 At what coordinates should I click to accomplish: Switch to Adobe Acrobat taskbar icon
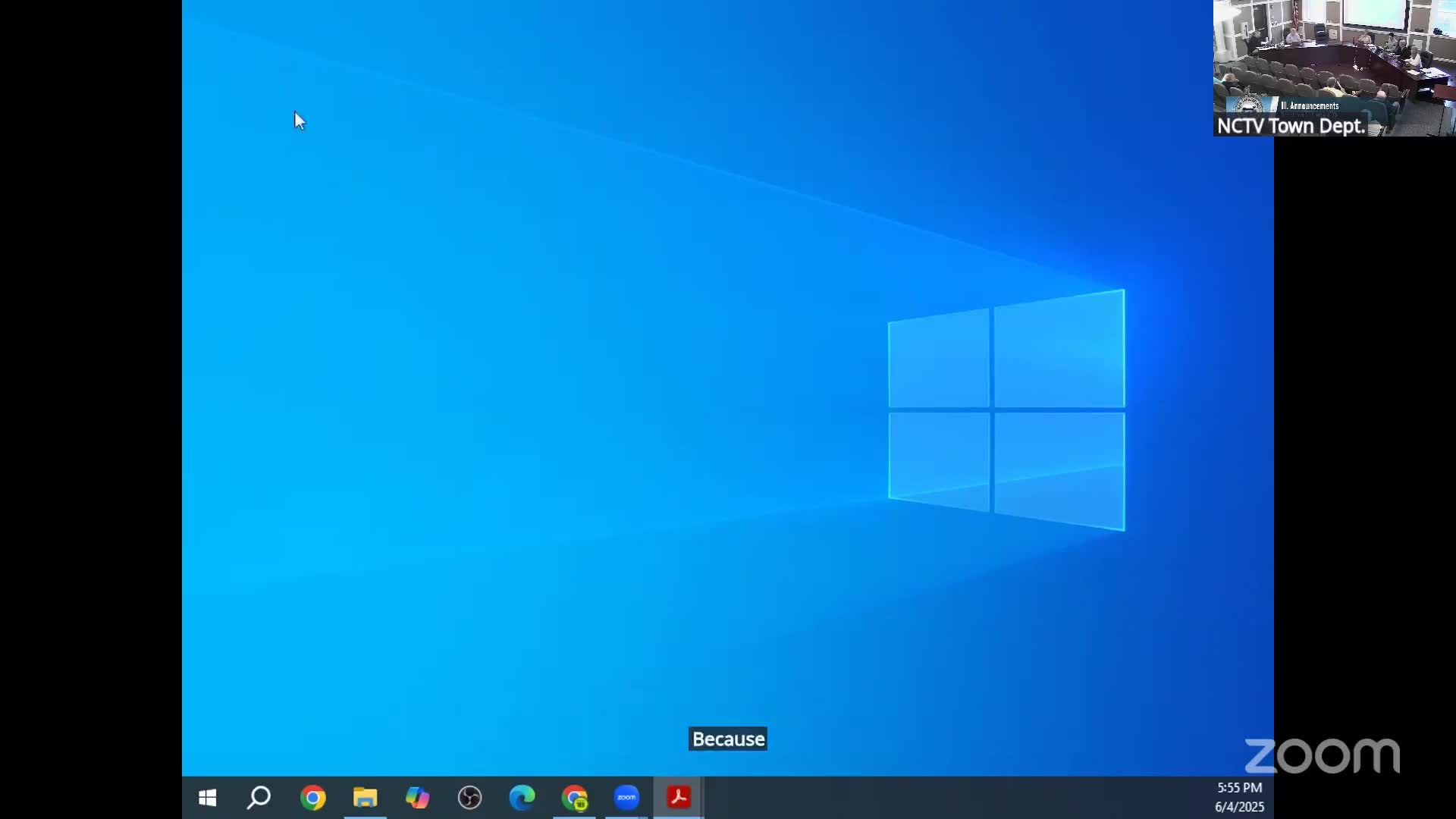pos(679,798)
